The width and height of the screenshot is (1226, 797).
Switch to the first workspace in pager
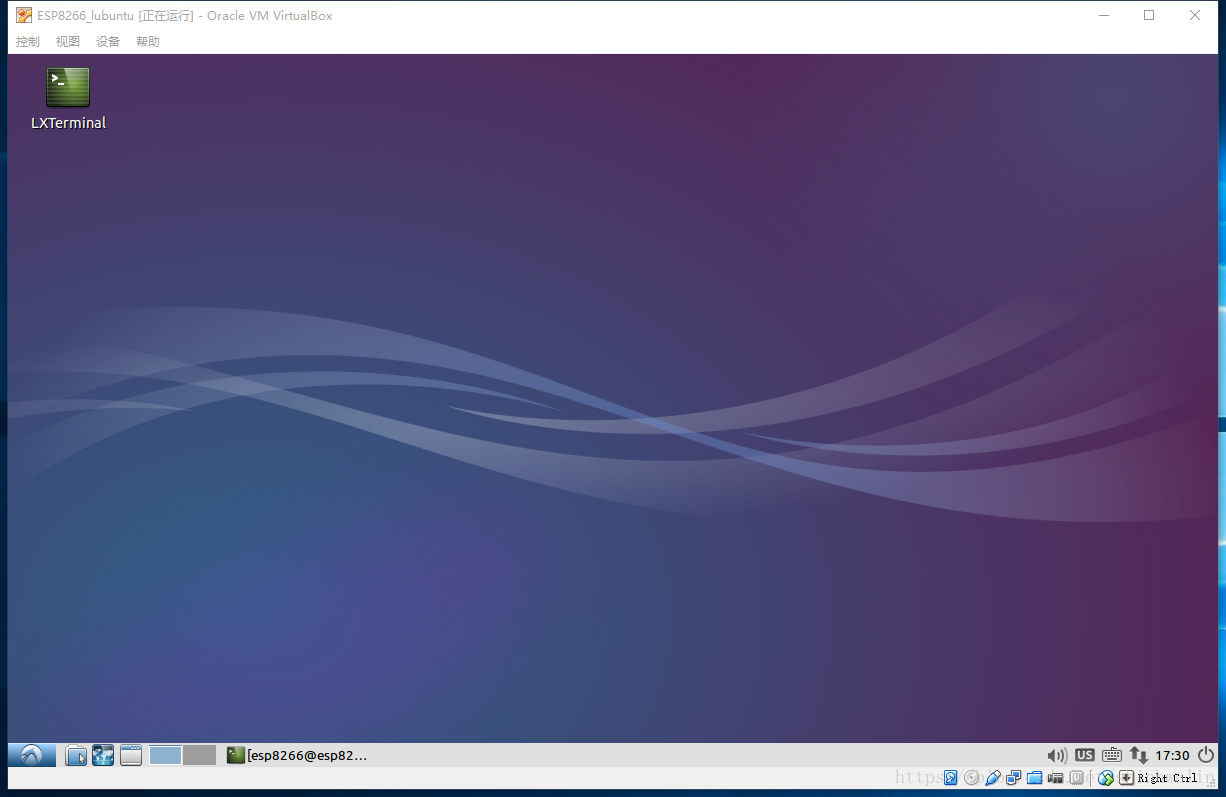[x=165, y=755]
